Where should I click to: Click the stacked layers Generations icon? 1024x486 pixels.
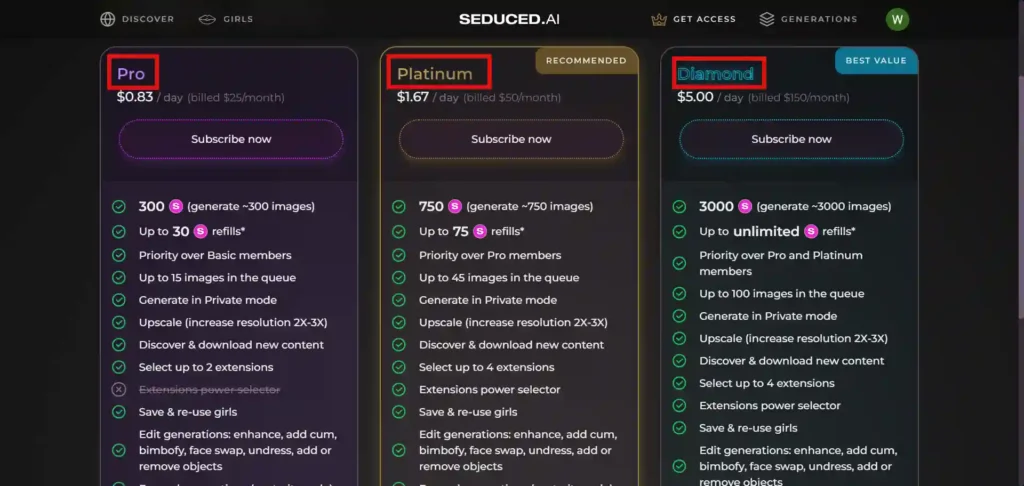click(767, 19)
